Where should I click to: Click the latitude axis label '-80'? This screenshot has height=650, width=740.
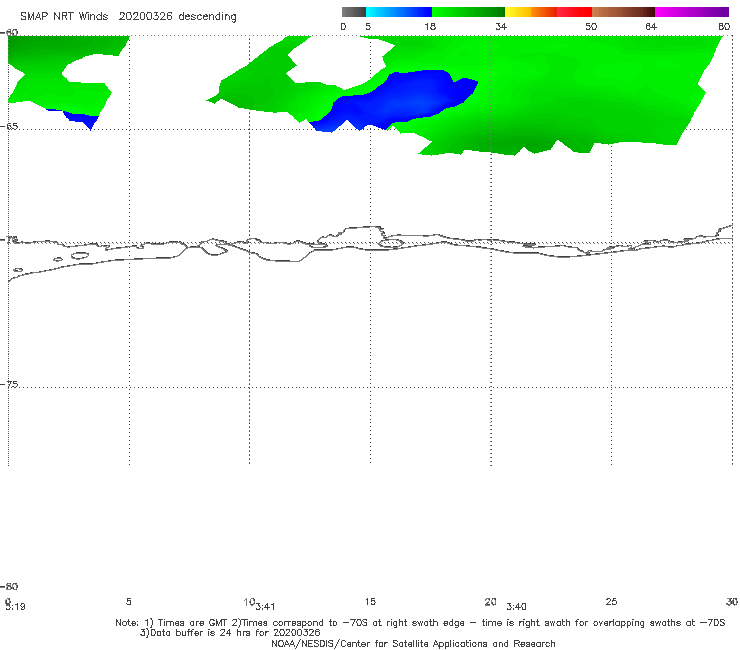point(9,586)
